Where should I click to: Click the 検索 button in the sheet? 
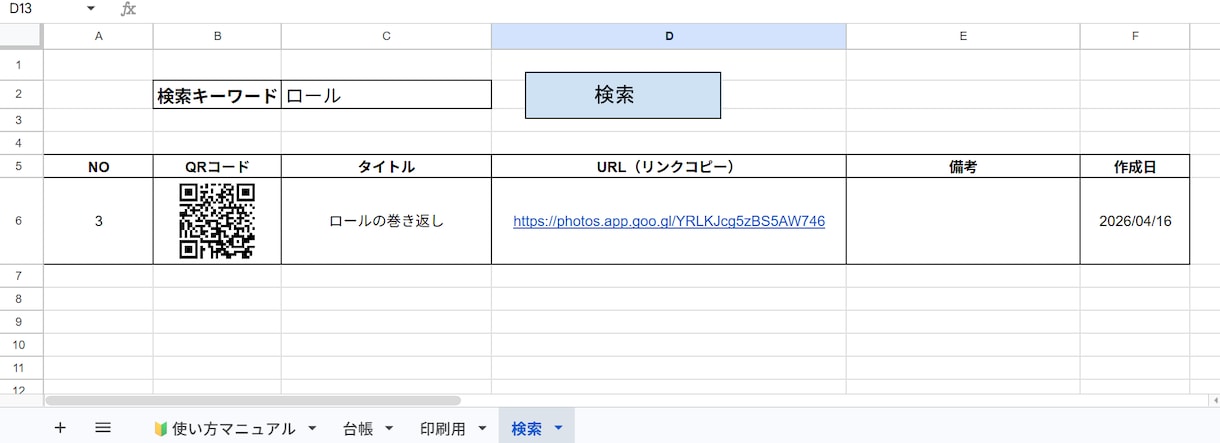622,95
